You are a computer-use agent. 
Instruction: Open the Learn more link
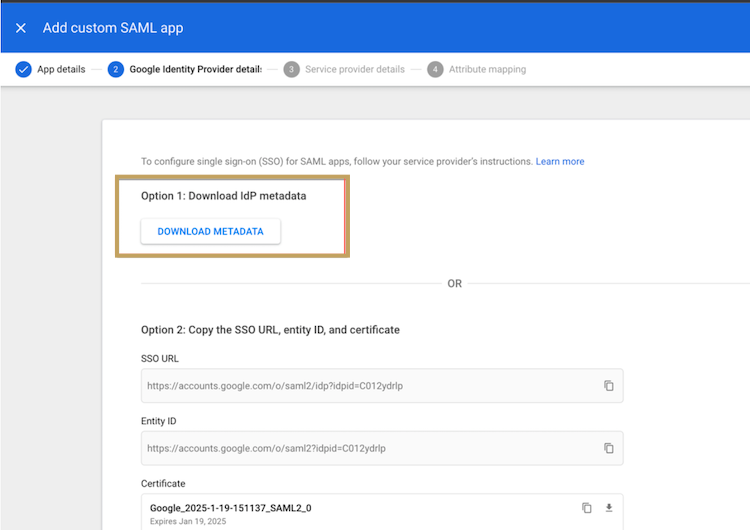pyautogui.click(x=560, y=162)
